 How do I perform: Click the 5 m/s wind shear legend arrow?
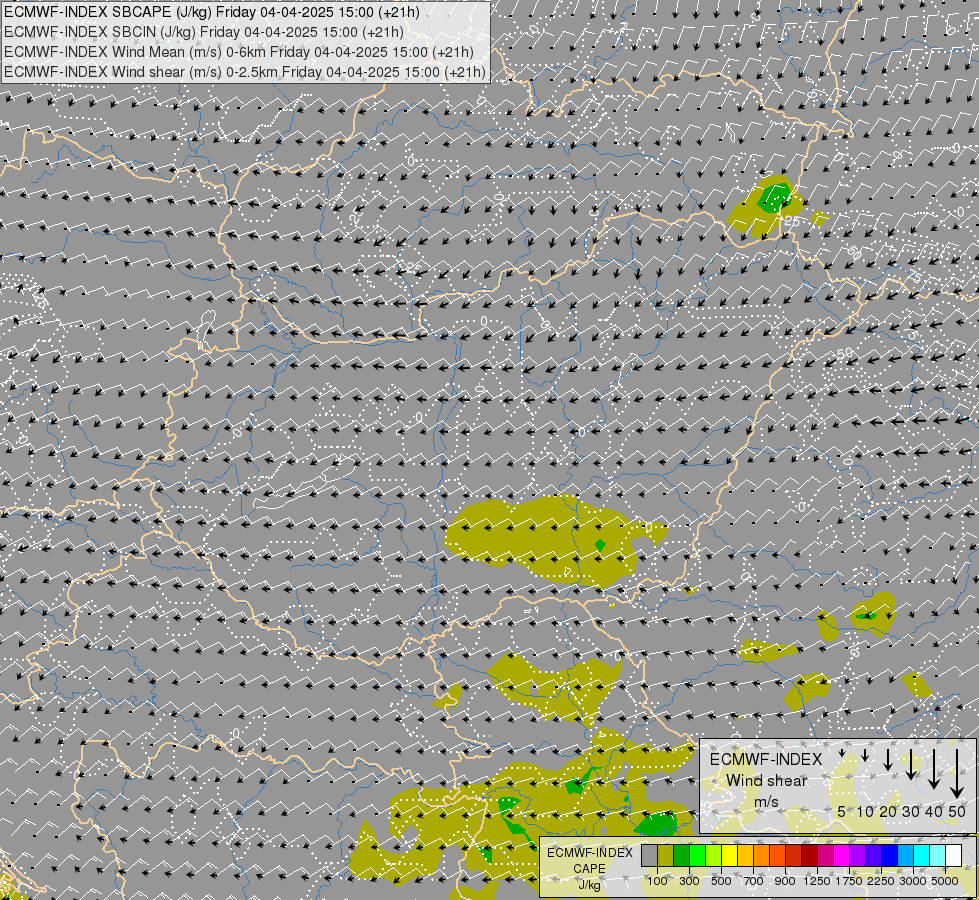click(x=842, y=753)
